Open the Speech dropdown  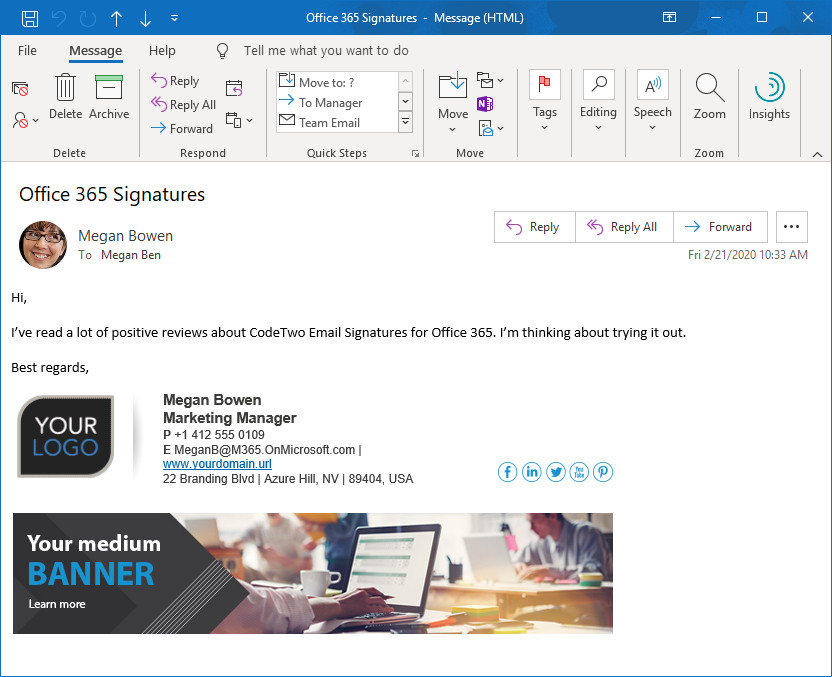click(653, 101)
